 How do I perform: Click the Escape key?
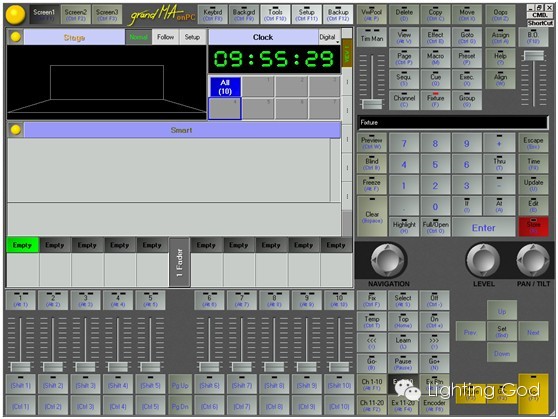point(533,143)
